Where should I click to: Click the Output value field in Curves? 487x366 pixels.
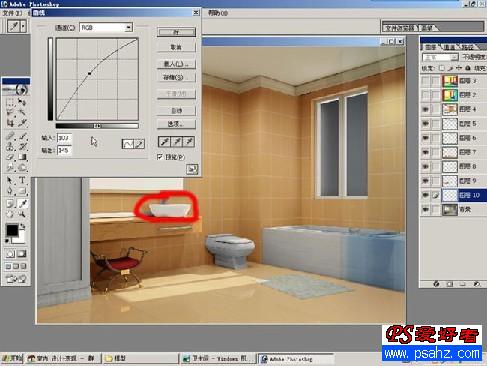click(64, 151)
